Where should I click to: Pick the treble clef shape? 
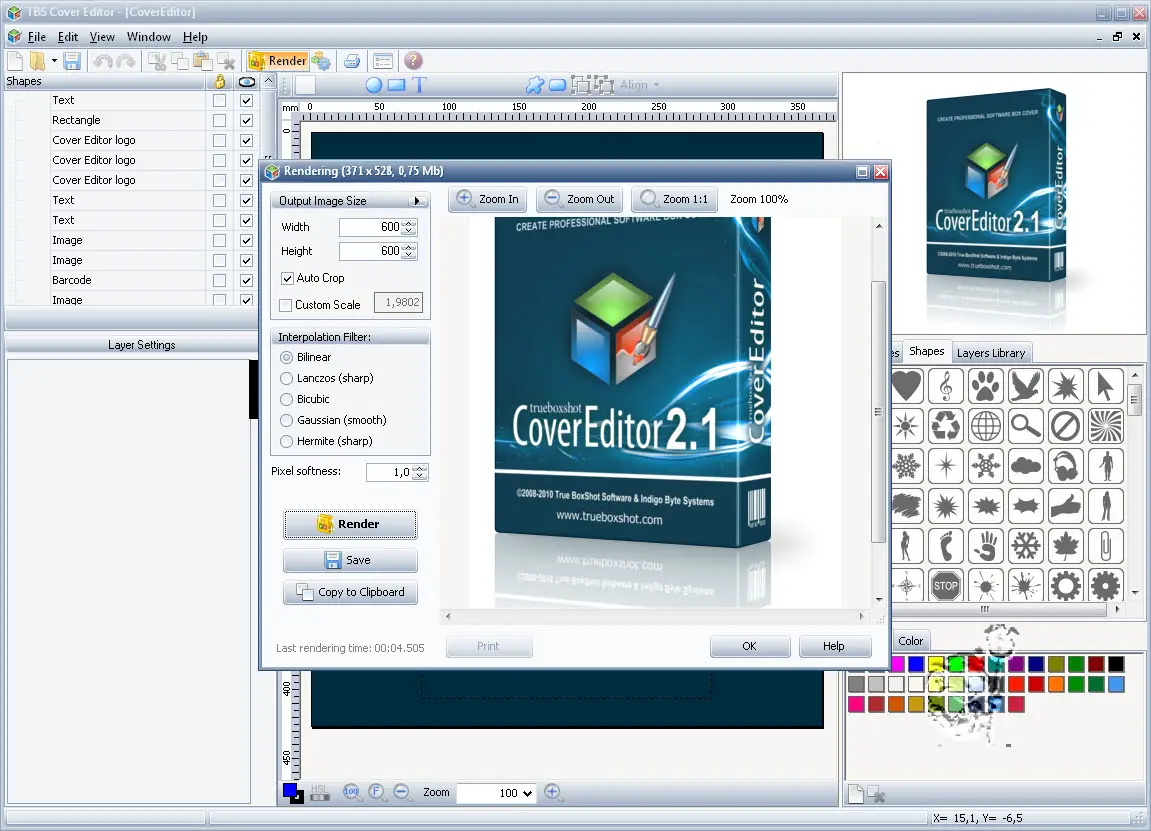(946, 385)
